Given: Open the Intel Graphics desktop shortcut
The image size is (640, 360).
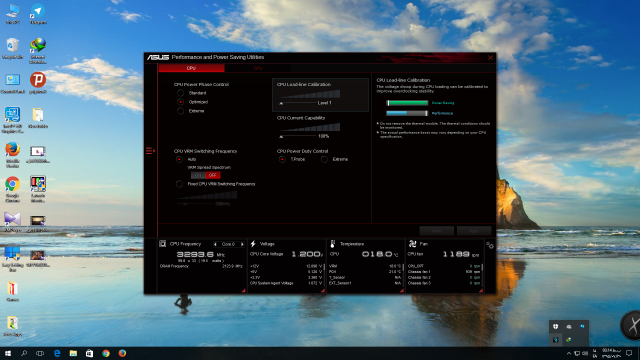Looking at the screenshot, I should tap(13, 120).
